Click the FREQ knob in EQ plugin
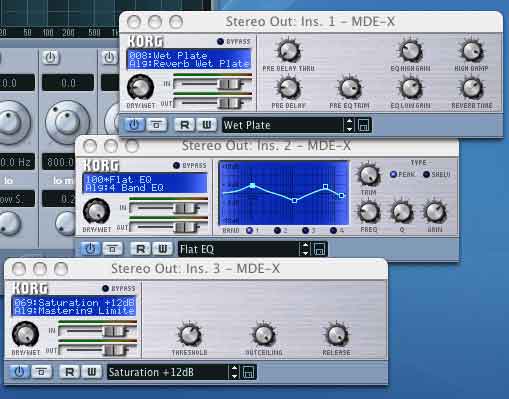Image resolution: width=509 pixels, height=399 pixels. pyautogui.click(x=369, y=212)
